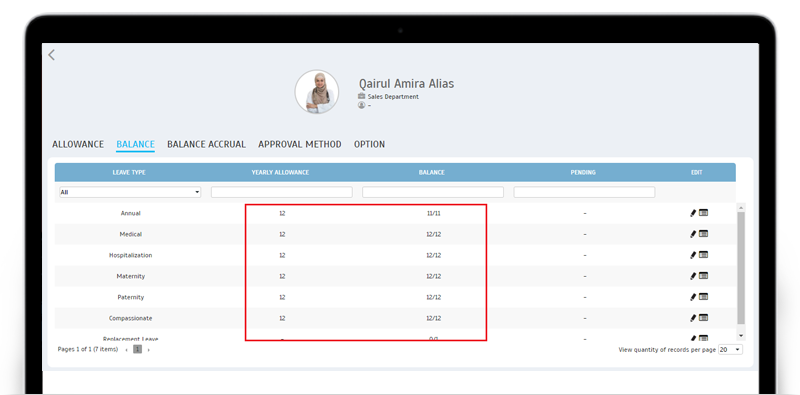Open the table icon for Maternity leave

pos(704,276)
